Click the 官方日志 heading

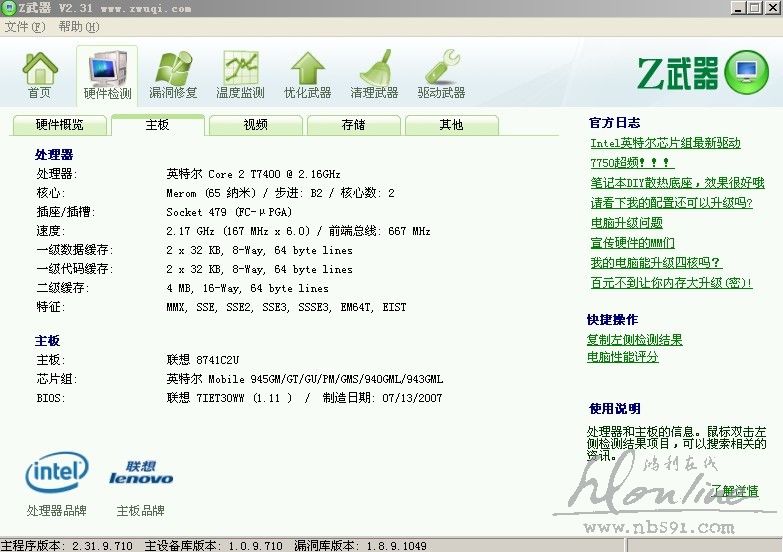tap(614, 123)
